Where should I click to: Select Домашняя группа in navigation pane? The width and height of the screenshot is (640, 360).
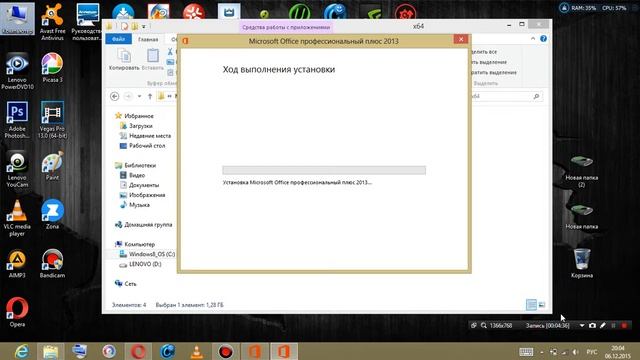148,224
